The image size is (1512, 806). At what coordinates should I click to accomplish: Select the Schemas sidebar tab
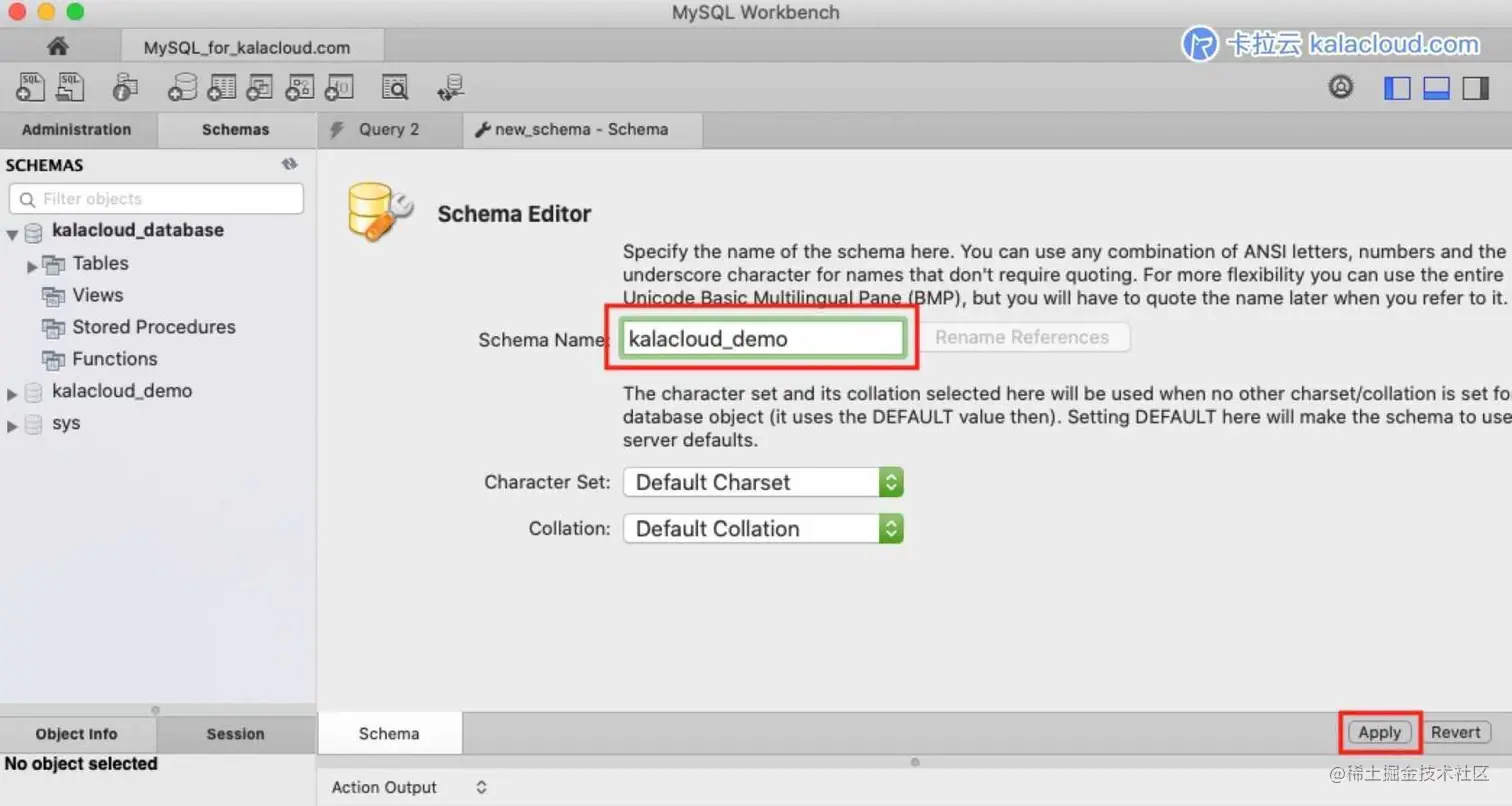pyautogui.click(x=236, y=130)
